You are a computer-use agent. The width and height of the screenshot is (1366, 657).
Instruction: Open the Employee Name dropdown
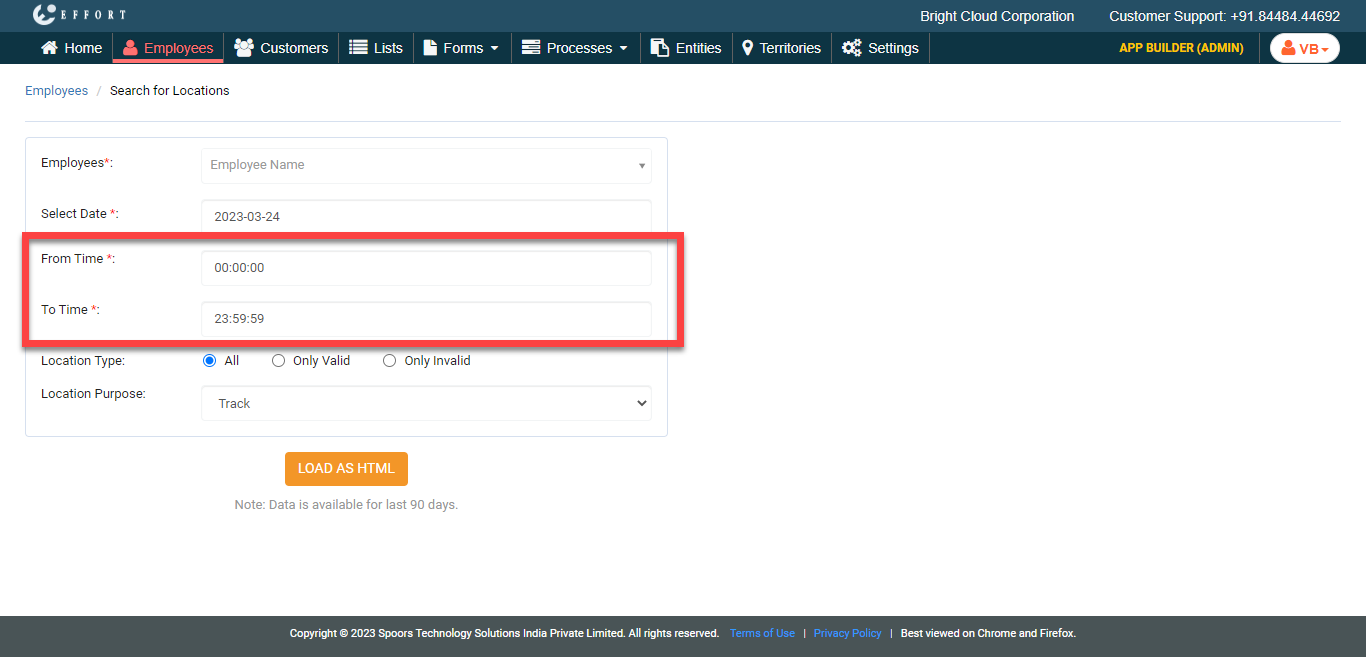[426, 166]
